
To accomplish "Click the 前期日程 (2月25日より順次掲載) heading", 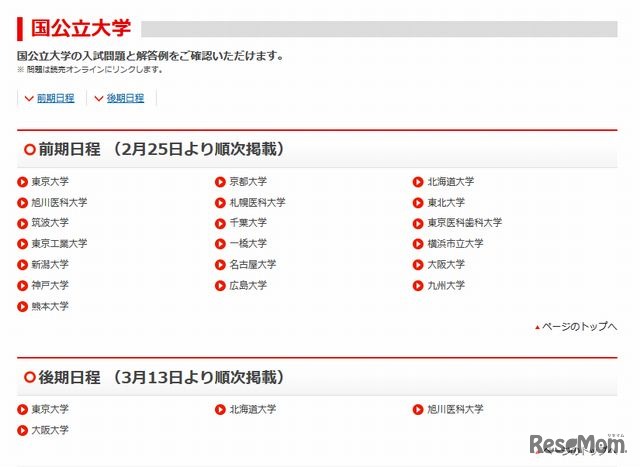I will pyautogui.click(x=160, y=149).
